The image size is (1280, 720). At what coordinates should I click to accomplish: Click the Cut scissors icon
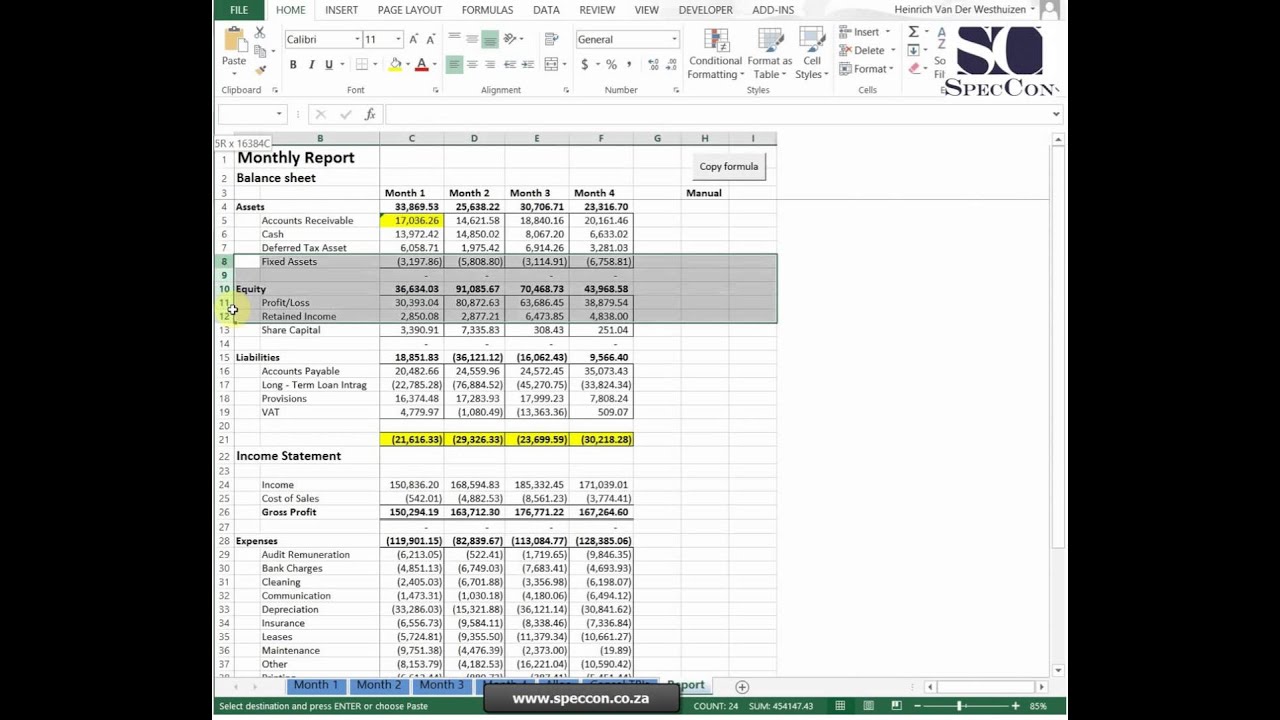coord(260,34)
